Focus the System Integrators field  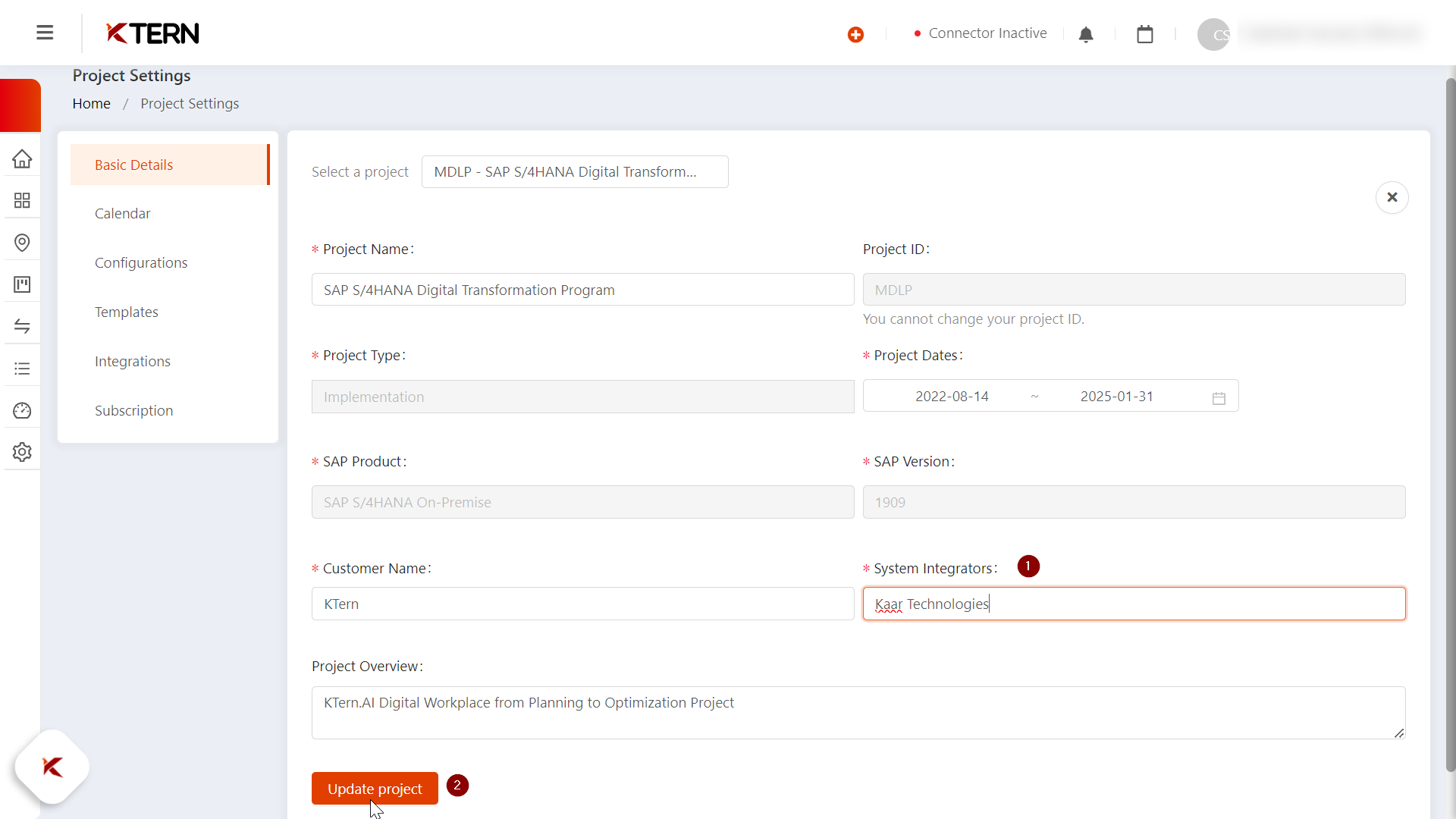pos(1134,604)
